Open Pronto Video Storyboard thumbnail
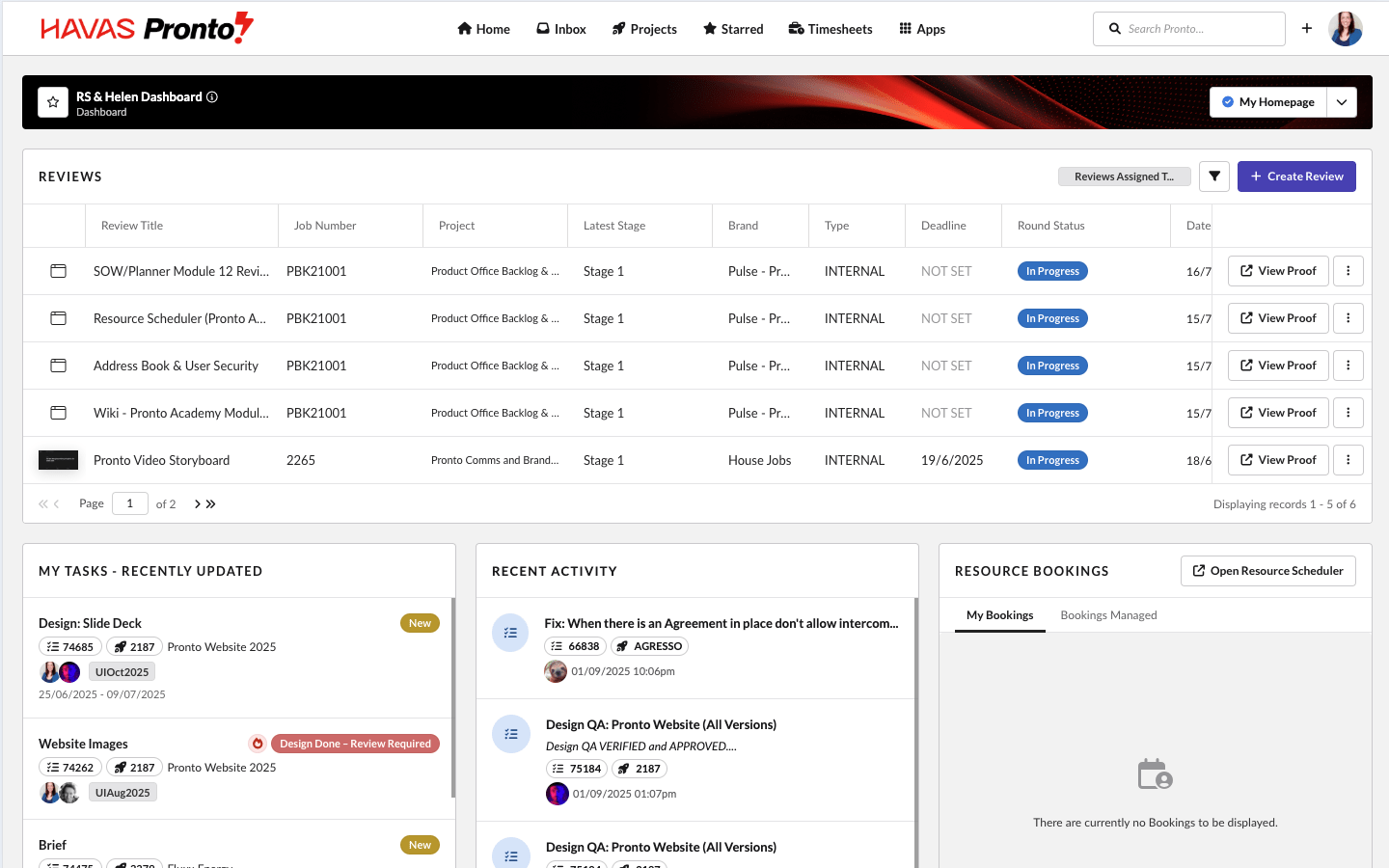This screenshot has height=868, width=1389. click(x=59, y=460)
